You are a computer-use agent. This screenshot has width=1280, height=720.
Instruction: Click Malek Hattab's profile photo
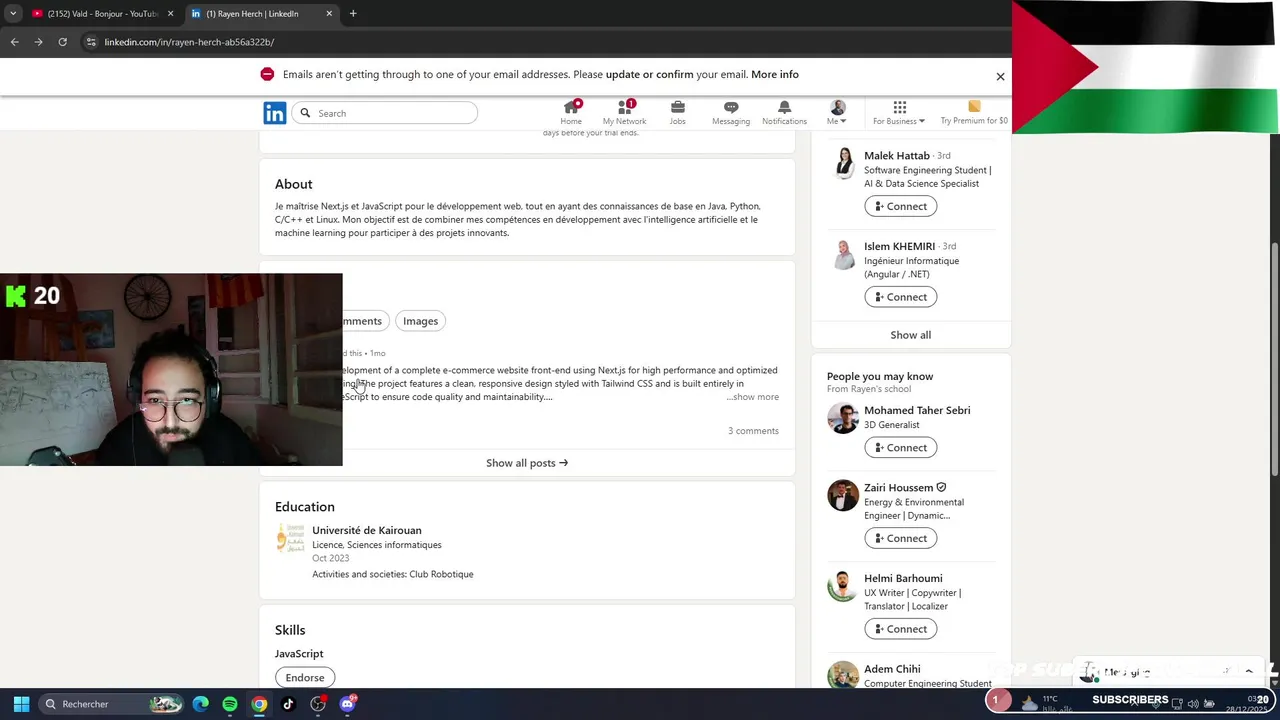coord(843,163)
